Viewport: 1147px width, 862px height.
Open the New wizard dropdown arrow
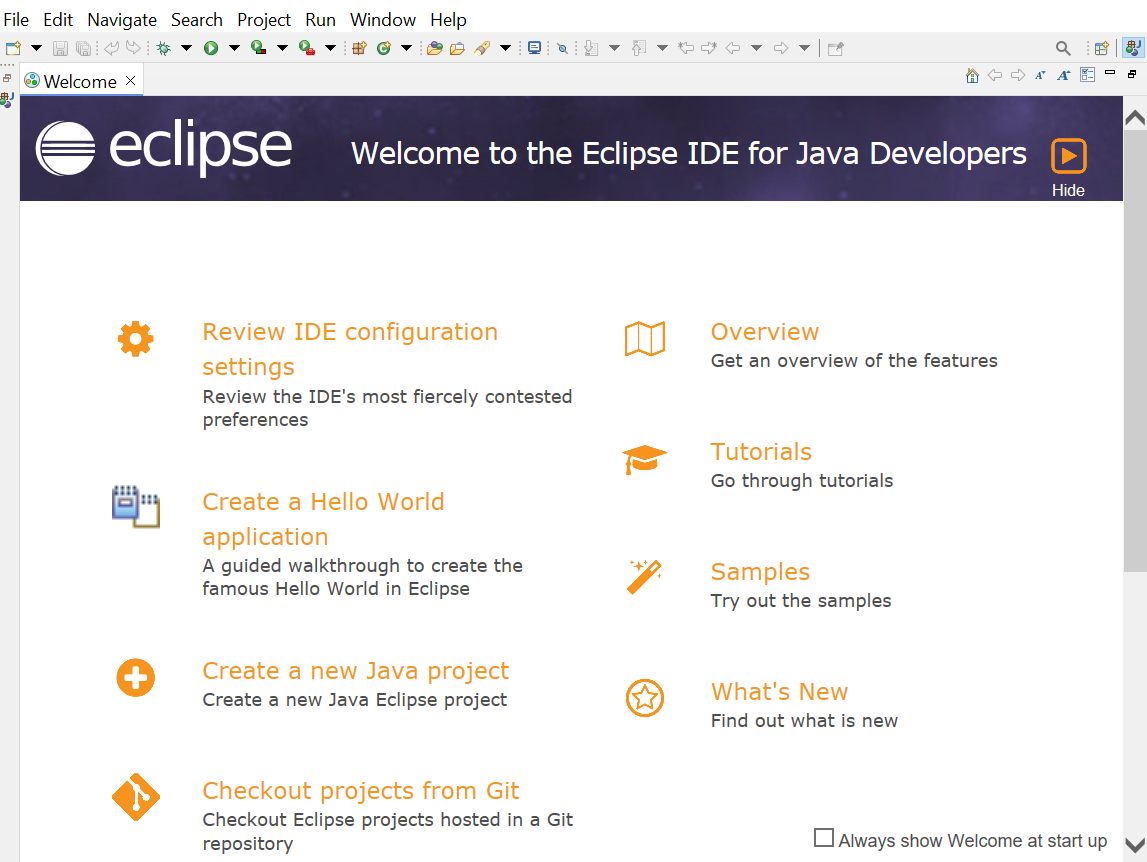(x=36, y=48)
